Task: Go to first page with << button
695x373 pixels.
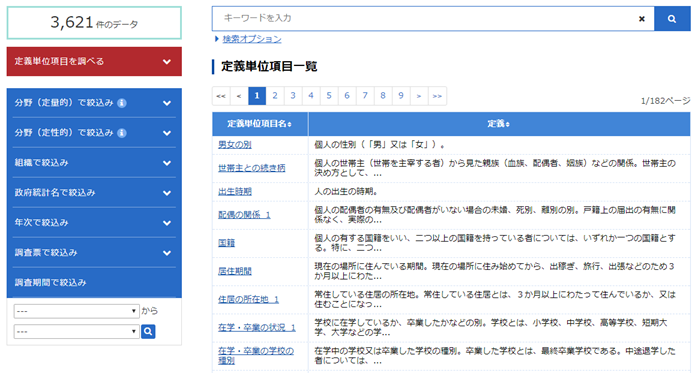Action: 221,96
